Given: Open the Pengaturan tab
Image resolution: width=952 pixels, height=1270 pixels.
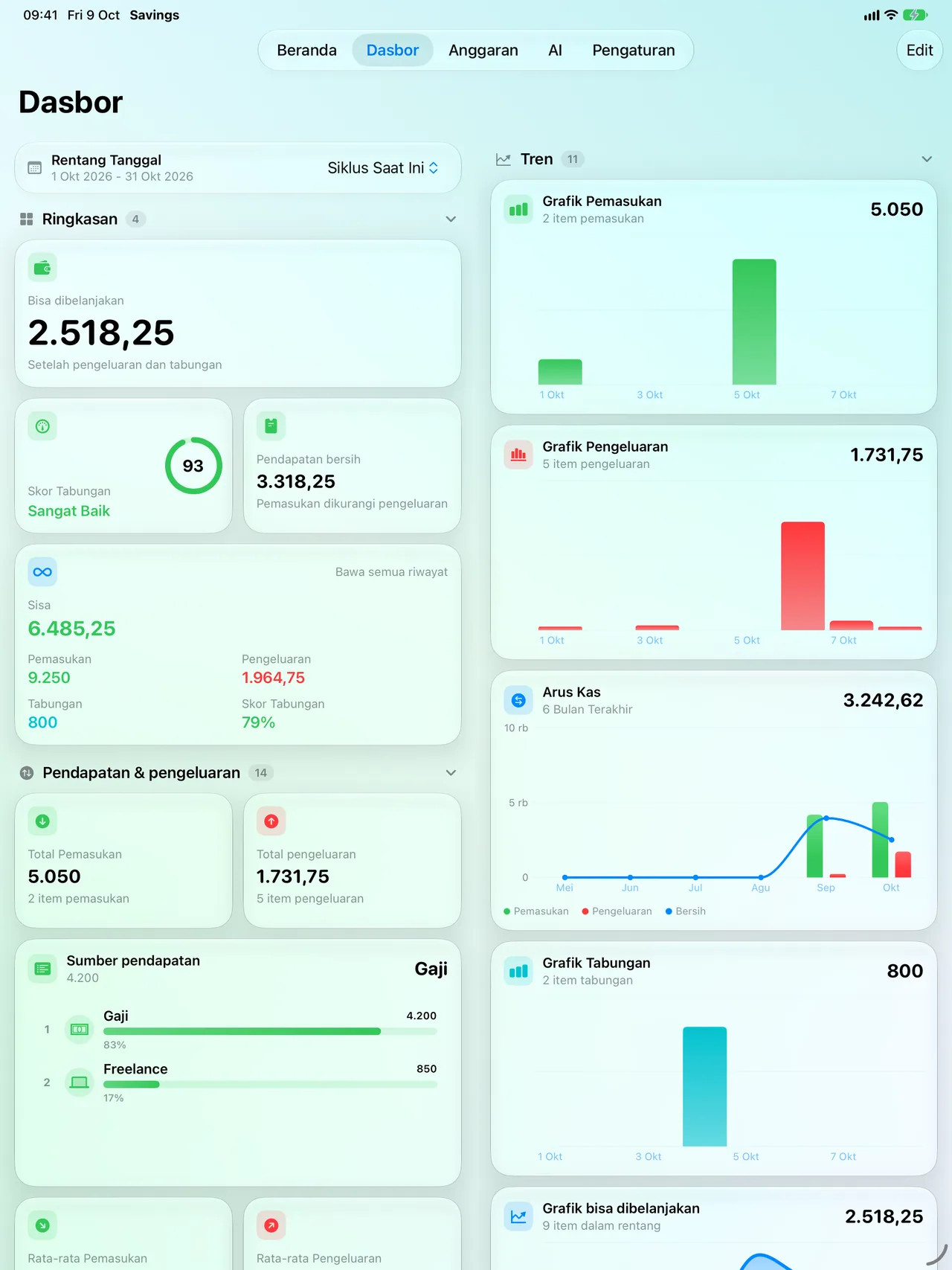Looking at the screenshot, I should (634, 51).
